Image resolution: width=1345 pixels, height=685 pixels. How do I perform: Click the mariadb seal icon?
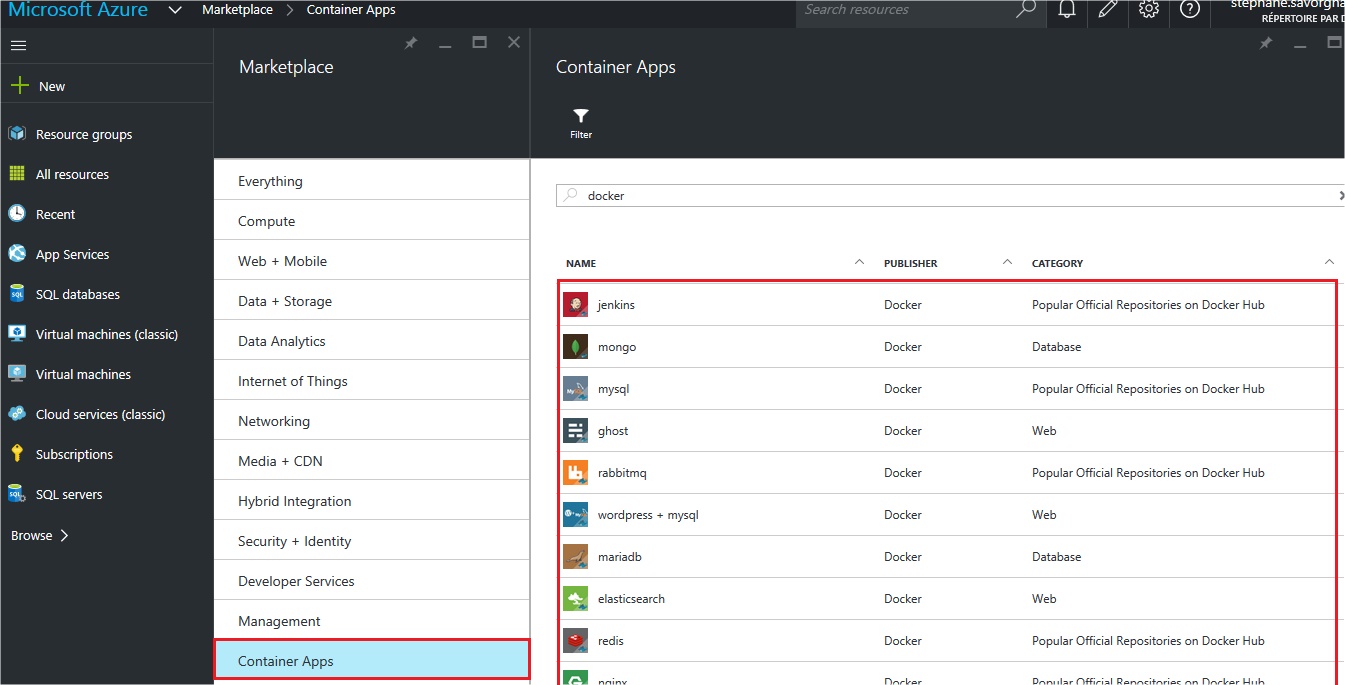point(575,557)
